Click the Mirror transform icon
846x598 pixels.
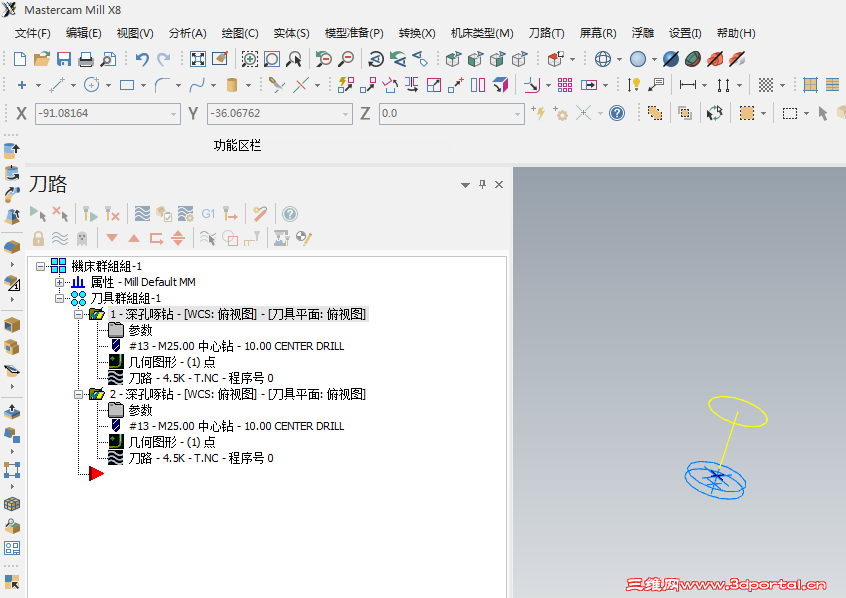coord(412,85)
